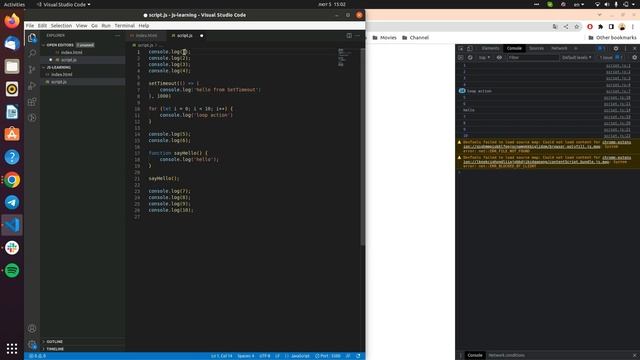Toggle live expression eye icon in Console
Viewport: 640px width, 360px height.
499,58
